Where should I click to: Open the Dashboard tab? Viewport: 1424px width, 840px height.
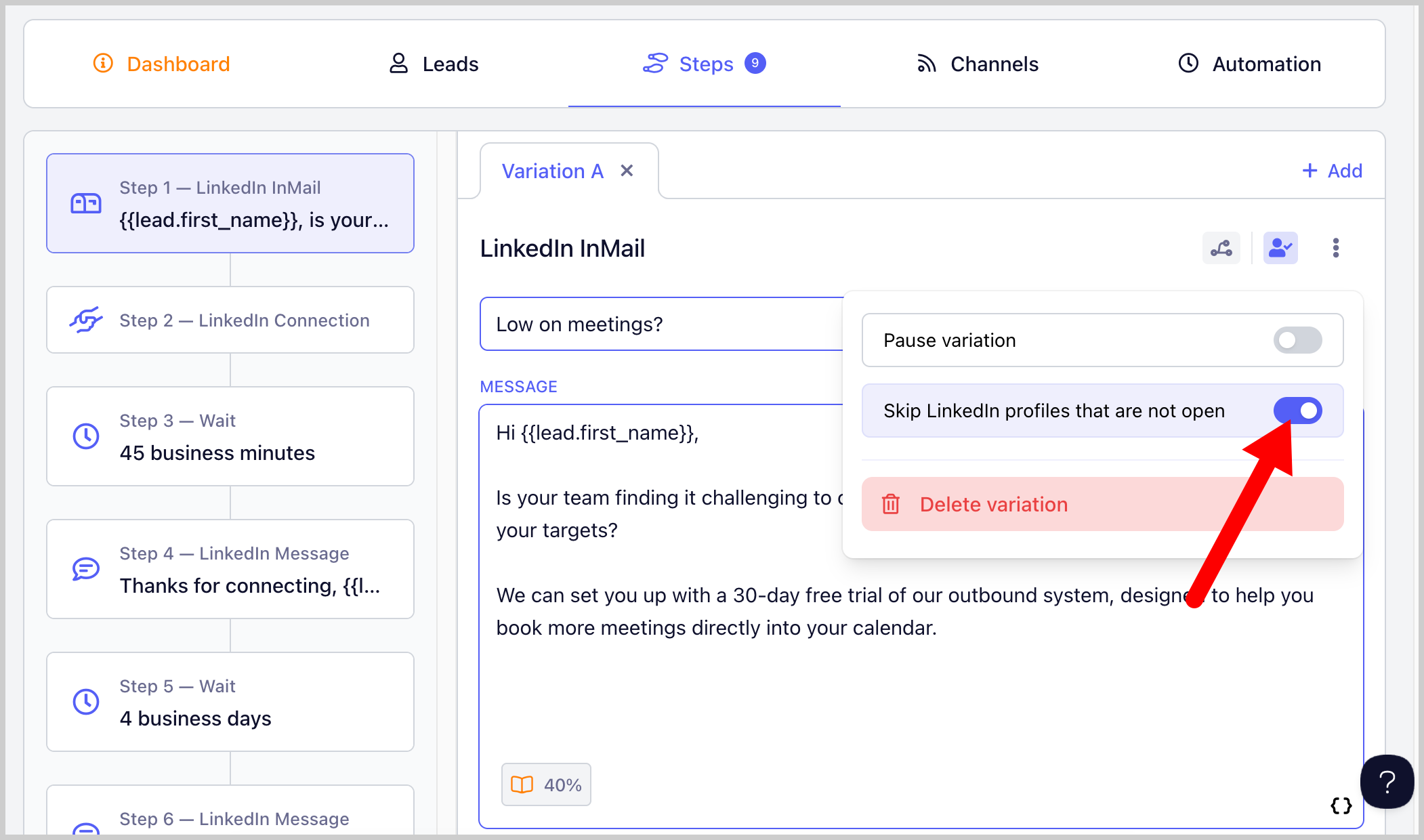(x=161, y=64)
